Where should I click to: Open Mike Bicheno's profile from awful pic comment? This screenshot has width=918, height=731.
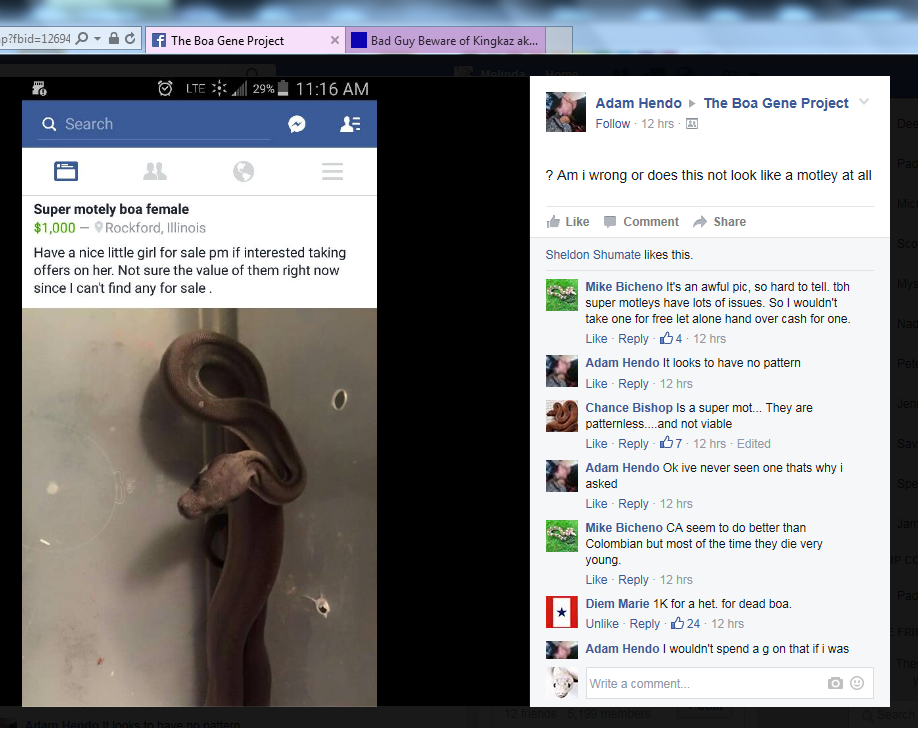[624, 287]
